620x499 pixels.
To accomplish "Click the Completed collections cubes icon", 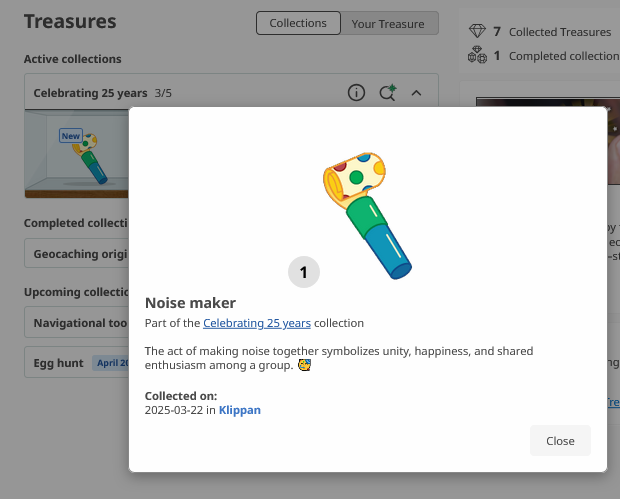I will (476, 56).
